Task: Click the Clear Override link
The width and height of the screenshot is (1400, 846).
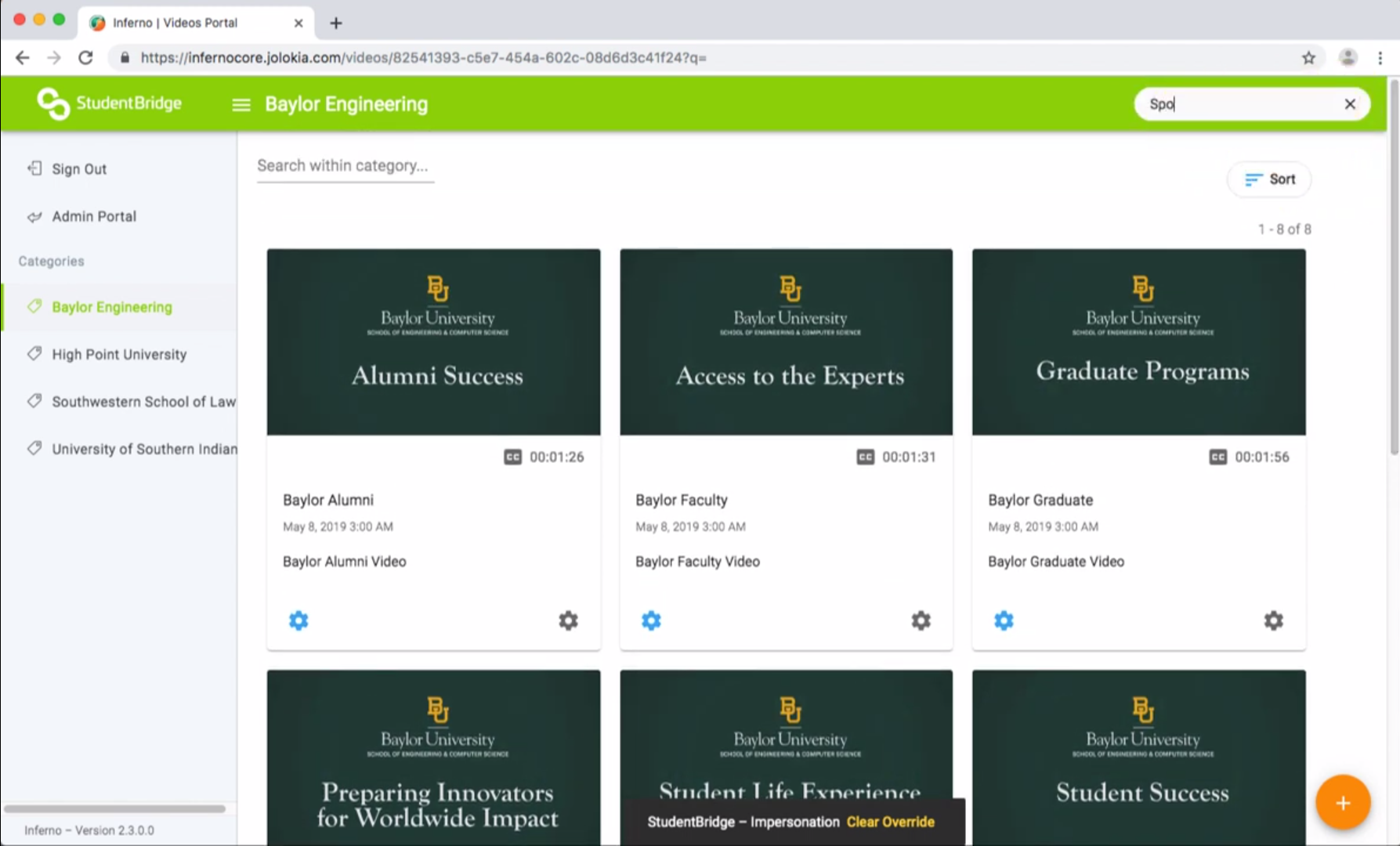Action: coord(891,822)
